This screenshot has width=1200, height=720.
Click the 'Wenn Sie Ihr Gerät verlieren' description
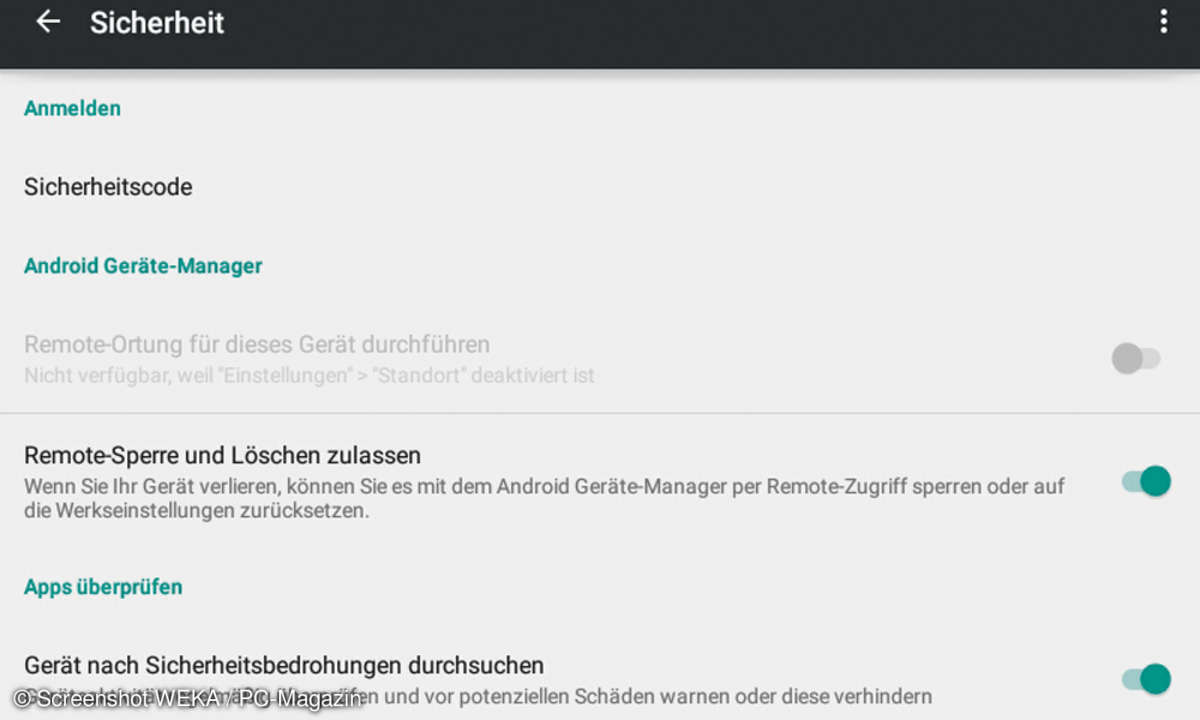point(544,498)
